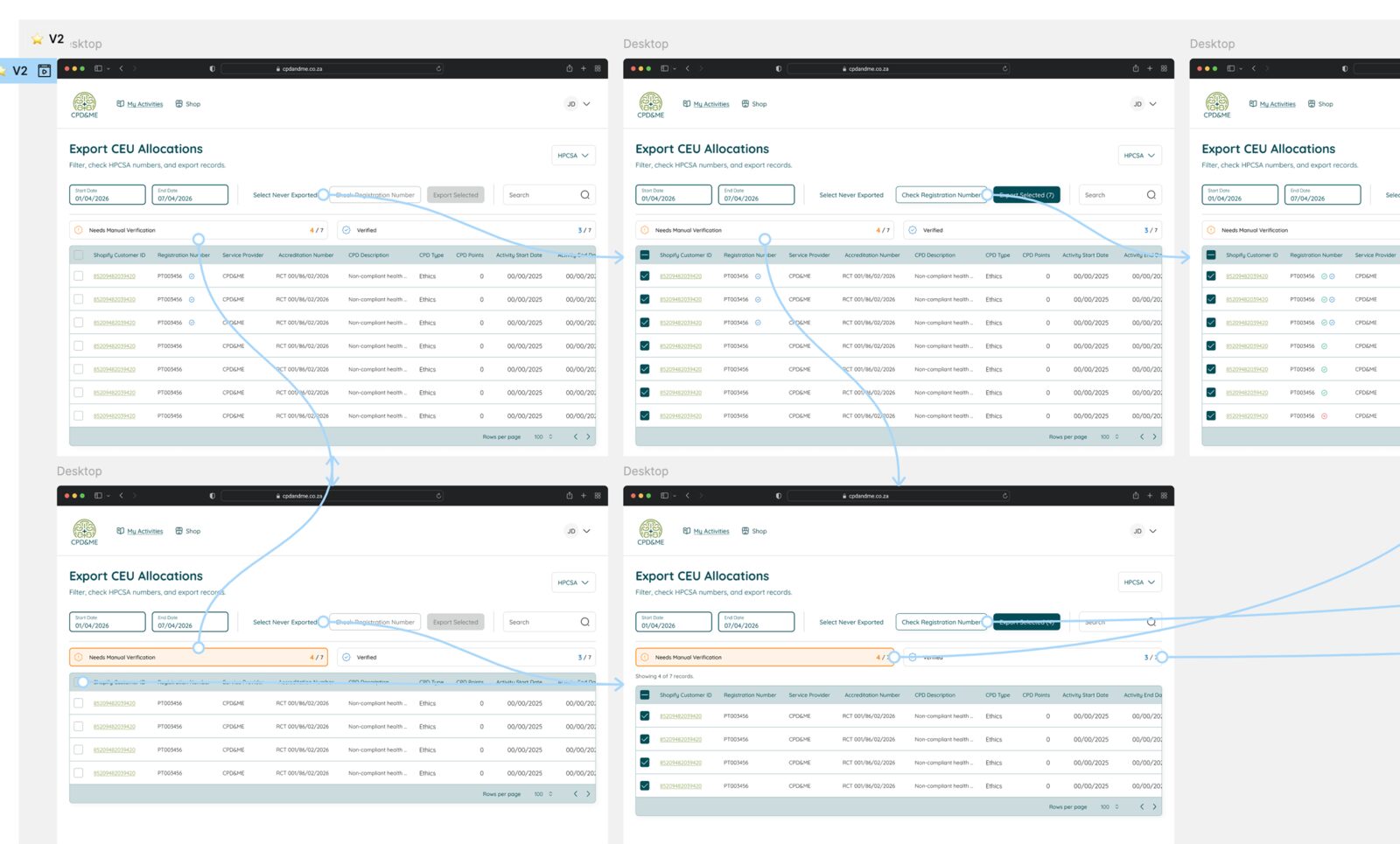
Task: Click the sidebar toggle icon in top-right frame browser
Action: (1230, 68)
